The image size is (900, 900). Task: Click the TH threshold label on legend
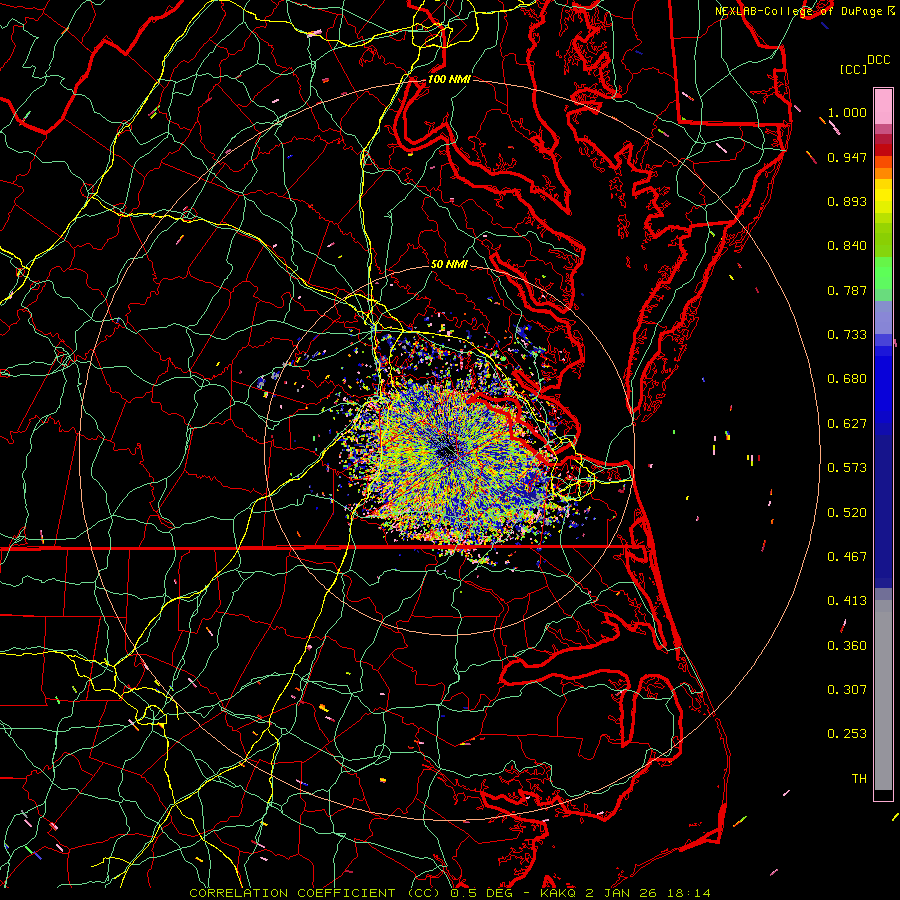click(859, 779)
